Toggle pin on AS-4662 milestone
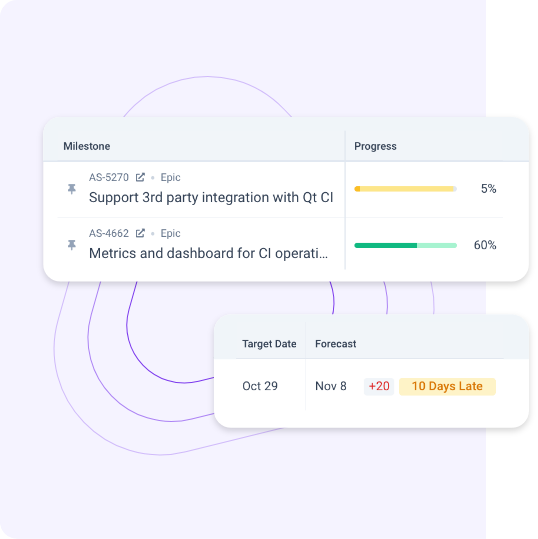The height and width of the screenshot is (539, 538). pos(72,245)
